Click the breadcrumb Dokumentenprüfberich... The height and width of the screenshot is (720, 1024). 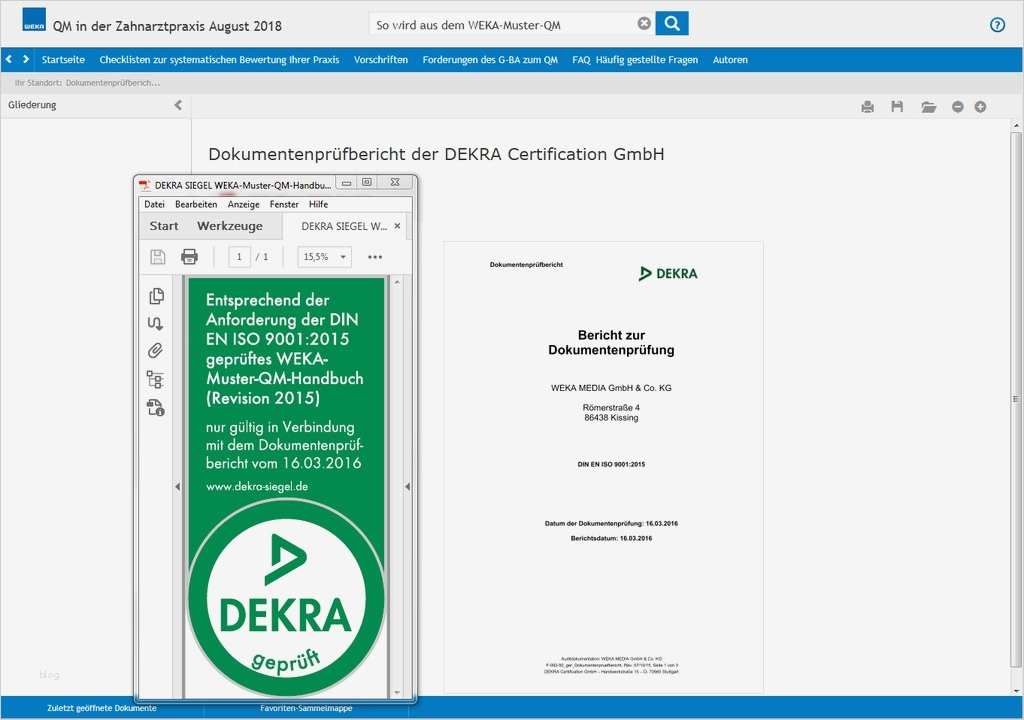pos(113,83)
